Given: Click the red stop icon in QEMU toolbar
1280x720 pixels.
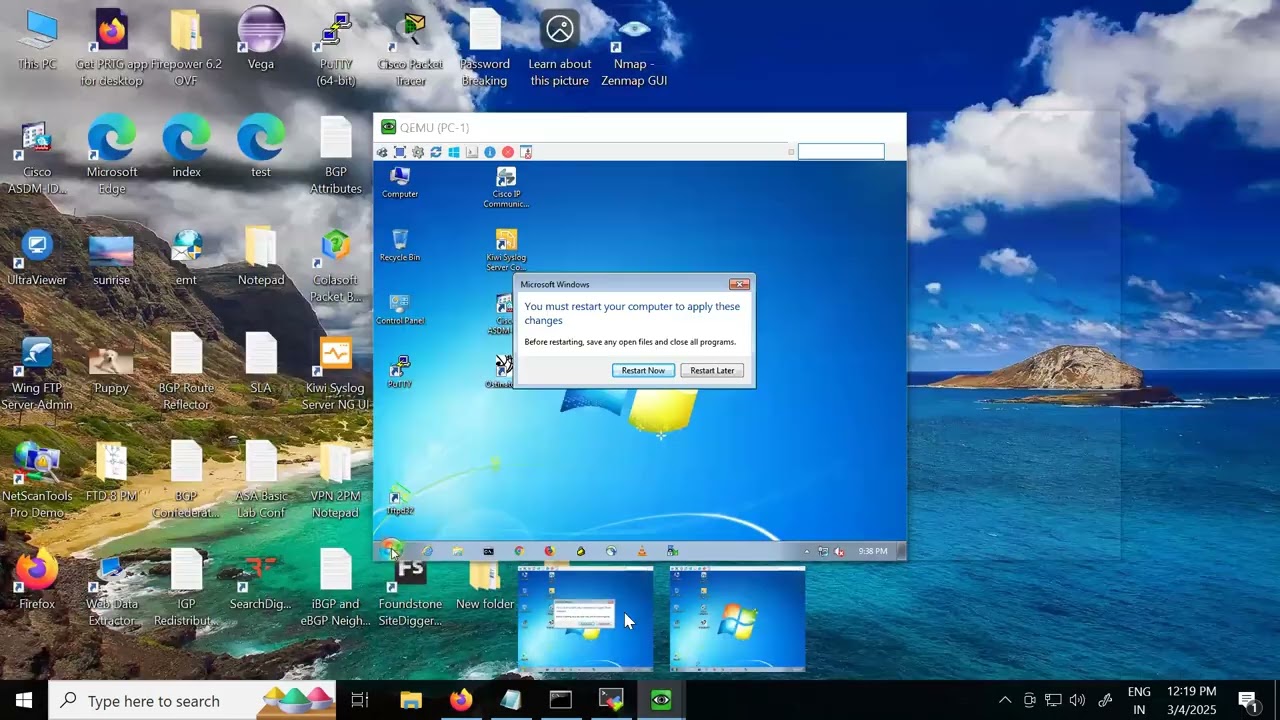Looking at the screenshot, I should click(508, 152).
